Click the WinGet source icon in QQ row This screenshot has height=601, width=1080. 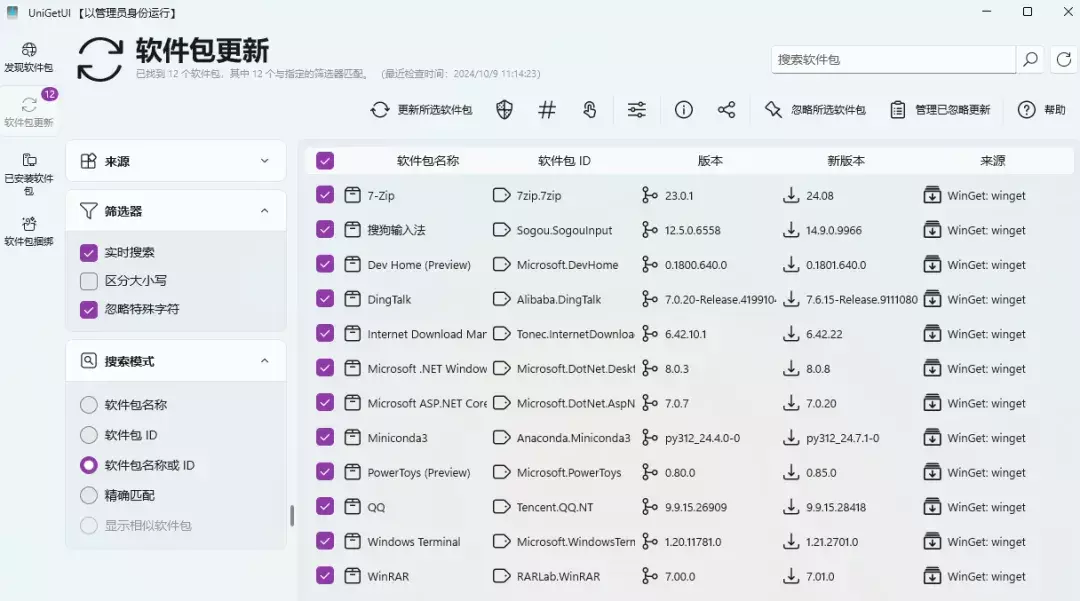coord(932,507)
